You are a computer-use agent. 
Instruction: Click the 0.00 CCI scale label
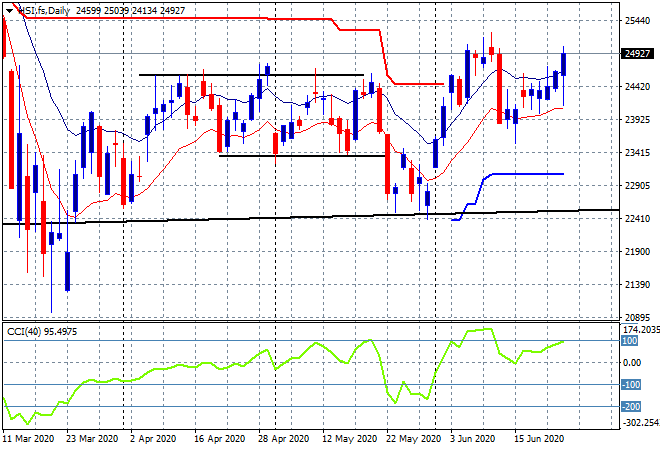coord(632,362)
